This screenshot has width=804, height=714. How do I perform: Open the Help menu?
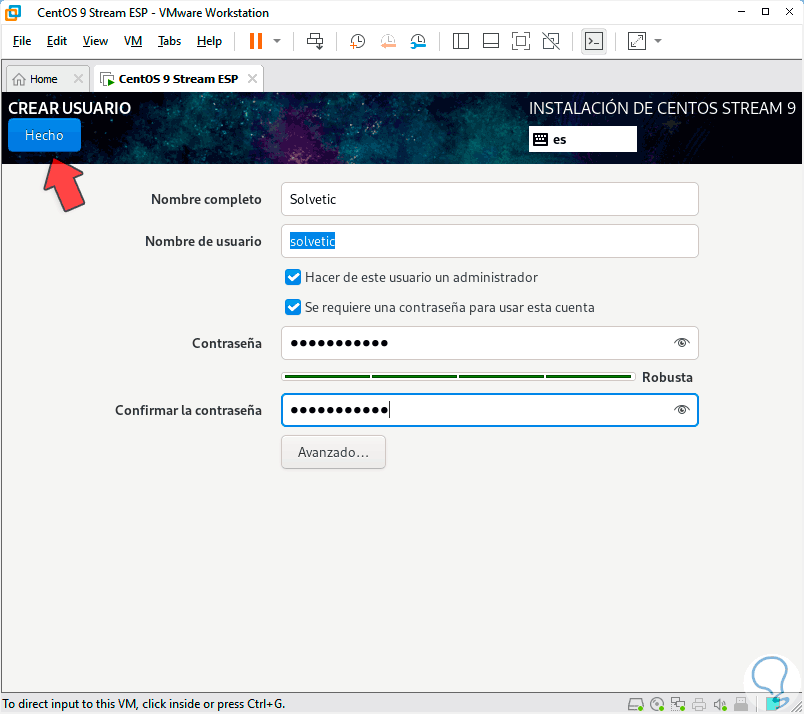[x=209, y=41]
